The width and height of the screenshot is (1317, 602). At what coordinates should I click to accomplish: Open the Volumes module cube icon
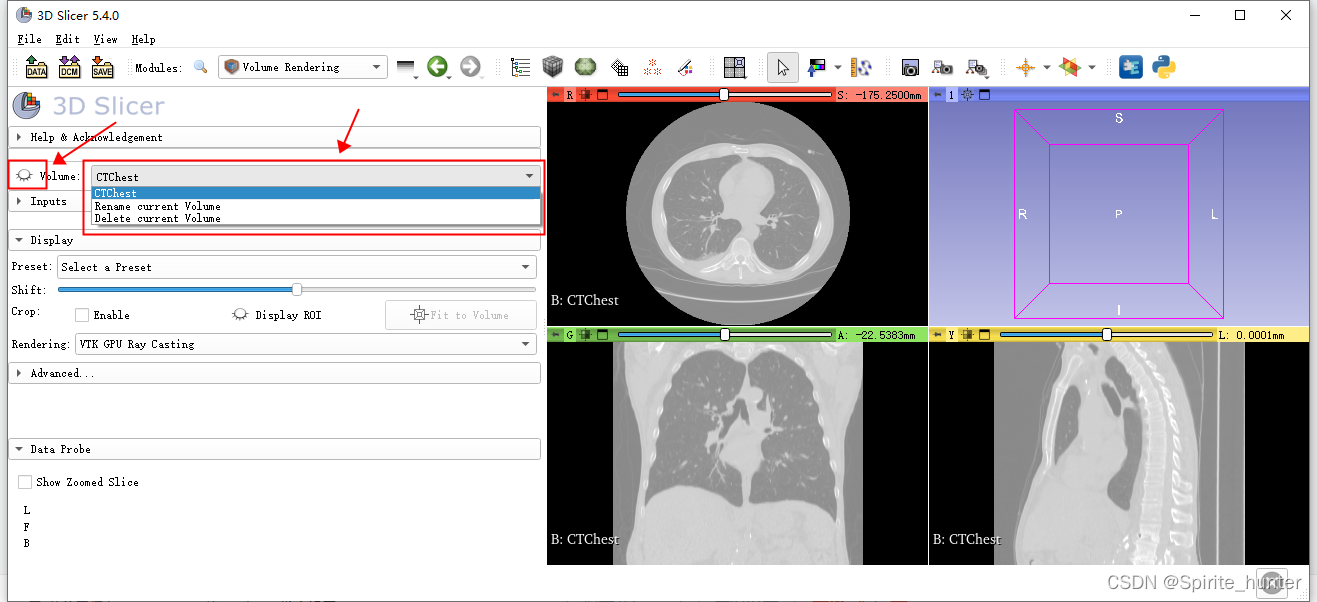pos(553,67)
